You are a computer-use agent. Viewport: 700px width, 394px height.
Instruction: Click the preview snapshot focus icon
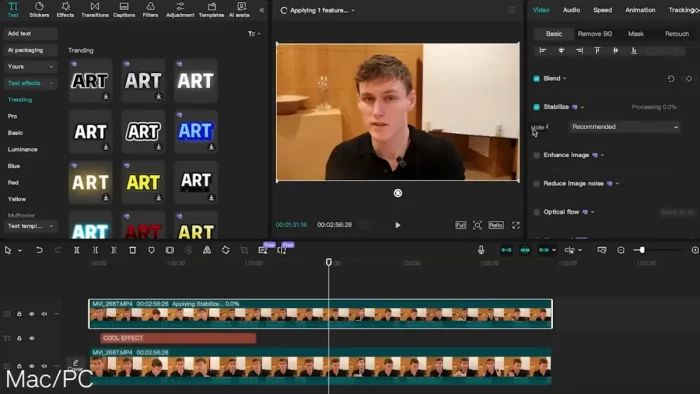click(477, 225)
